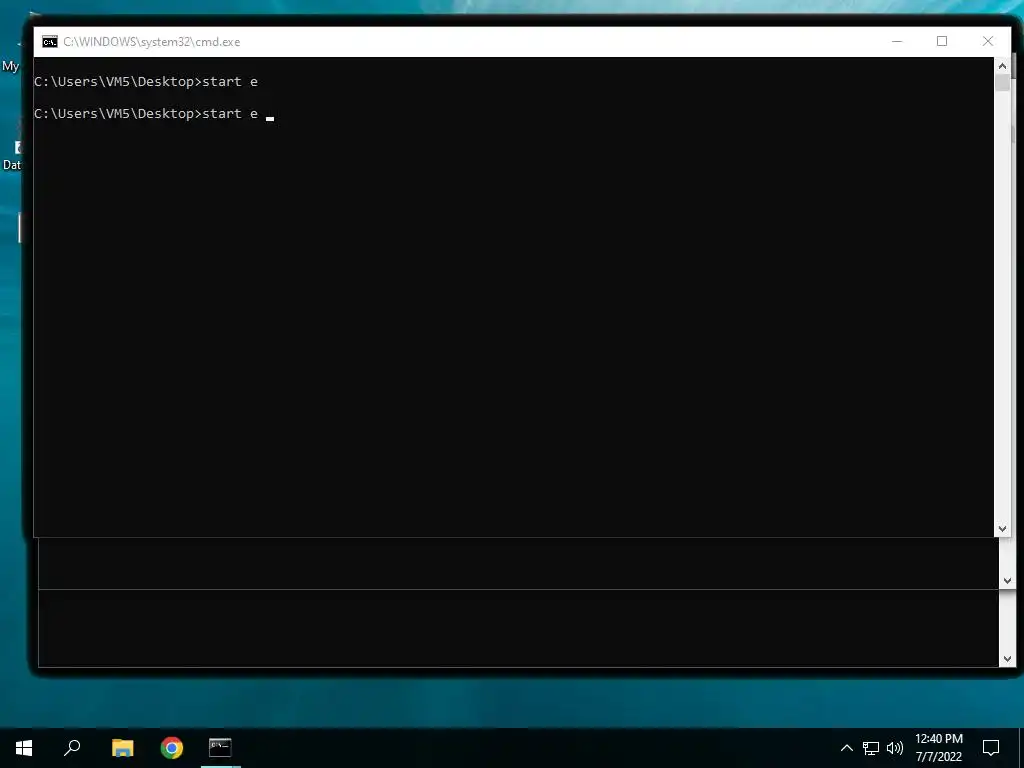Click the front cmd window scrollbar thumb
Viewport: 1024px width, 768px height.
click(1002, 83)
